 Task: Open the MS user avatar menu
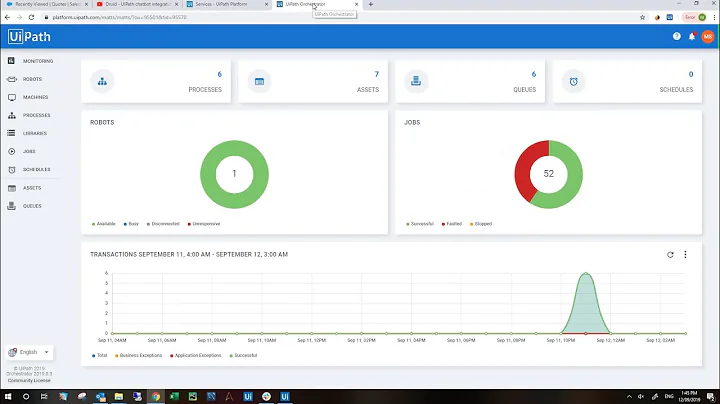click(x=708, y=36)
